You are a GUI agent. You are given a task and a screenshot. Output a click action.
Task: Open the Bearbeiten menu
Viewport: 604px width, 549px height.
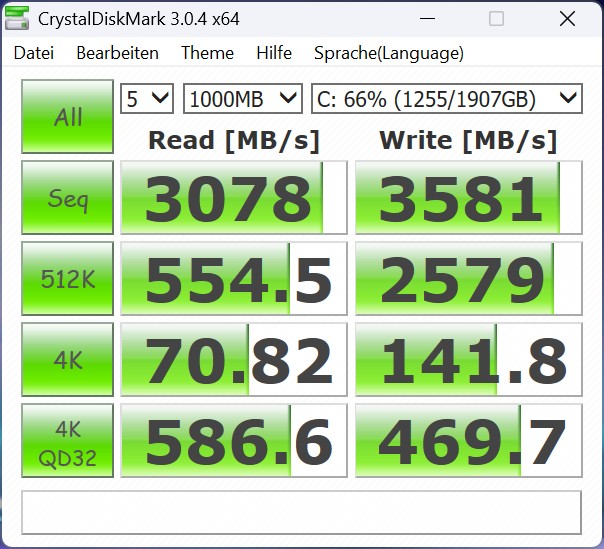(x=117, y=53)
